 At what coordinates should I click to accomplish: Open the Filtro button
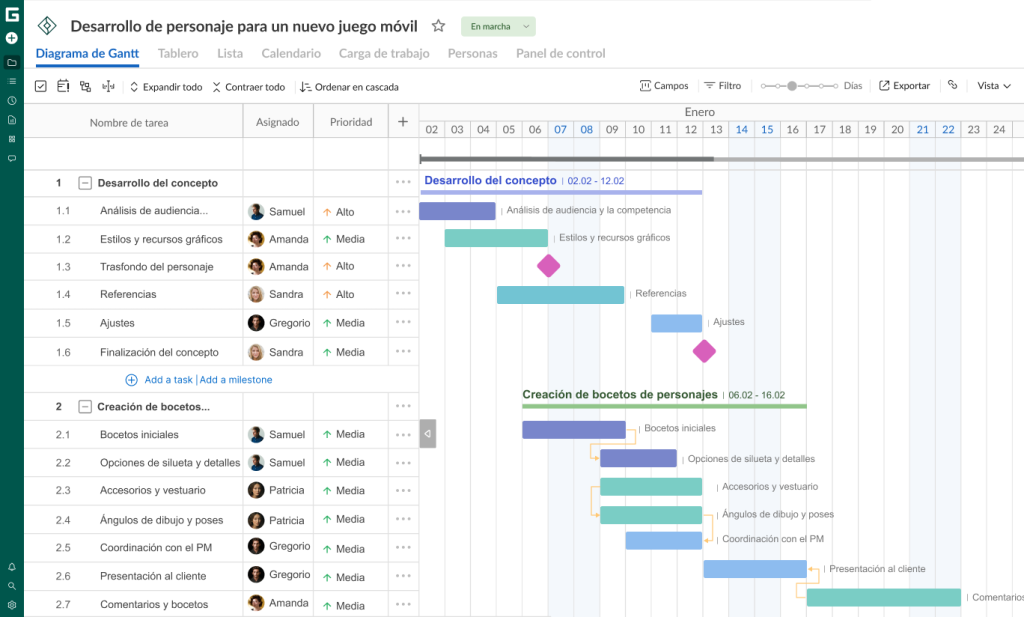click(x=722, y=86)
